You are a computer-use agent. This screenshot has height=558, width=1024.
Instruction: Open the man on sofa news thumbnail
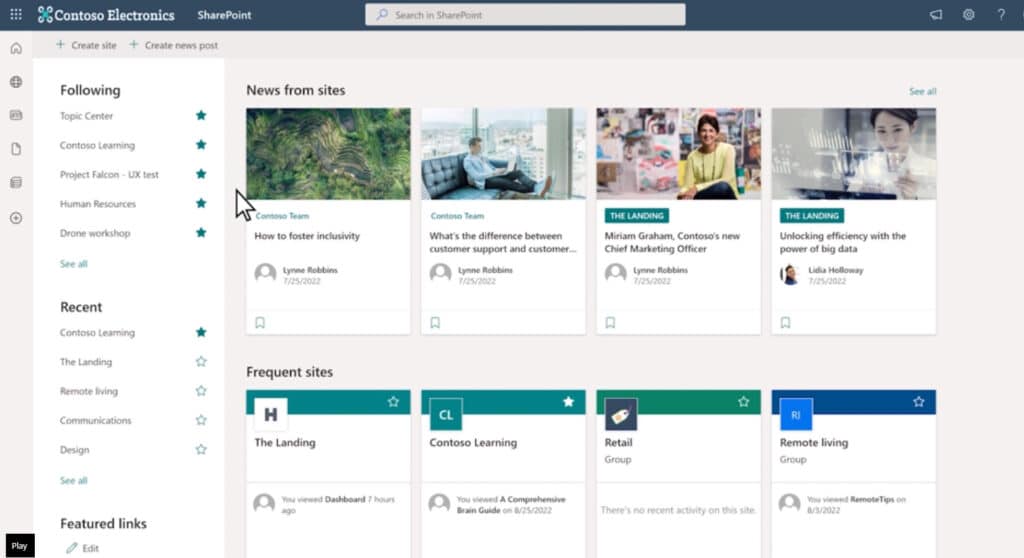pos(503,154)
